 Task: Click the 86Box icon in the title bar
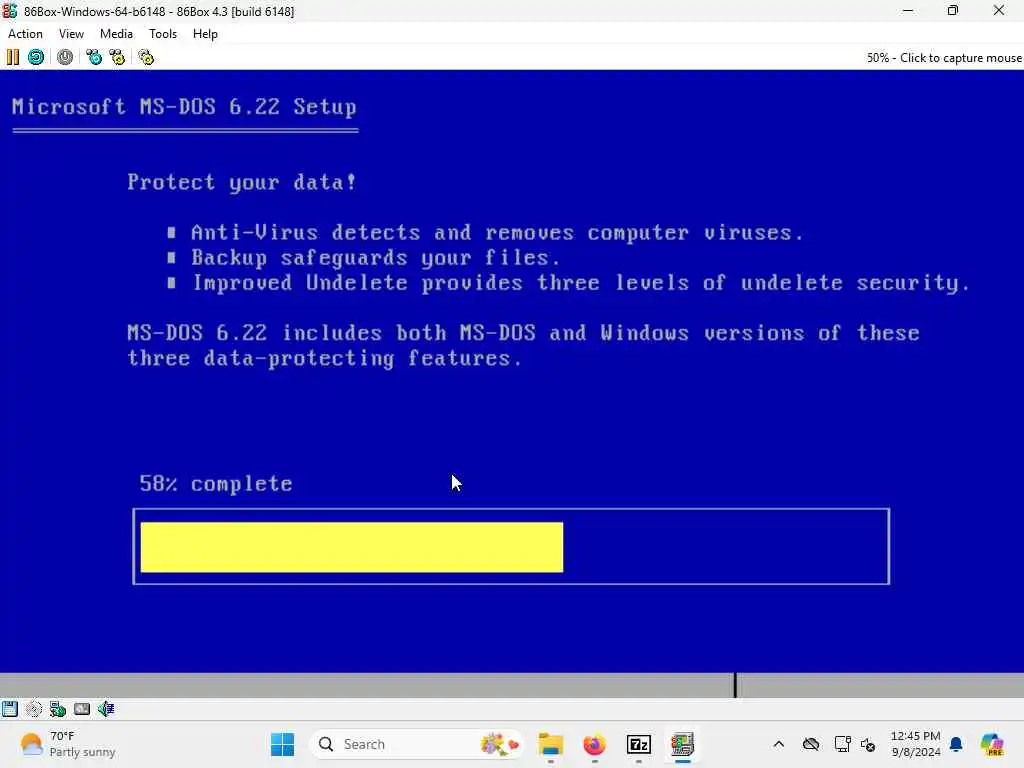pyautogui.click(x=10, y=11)
